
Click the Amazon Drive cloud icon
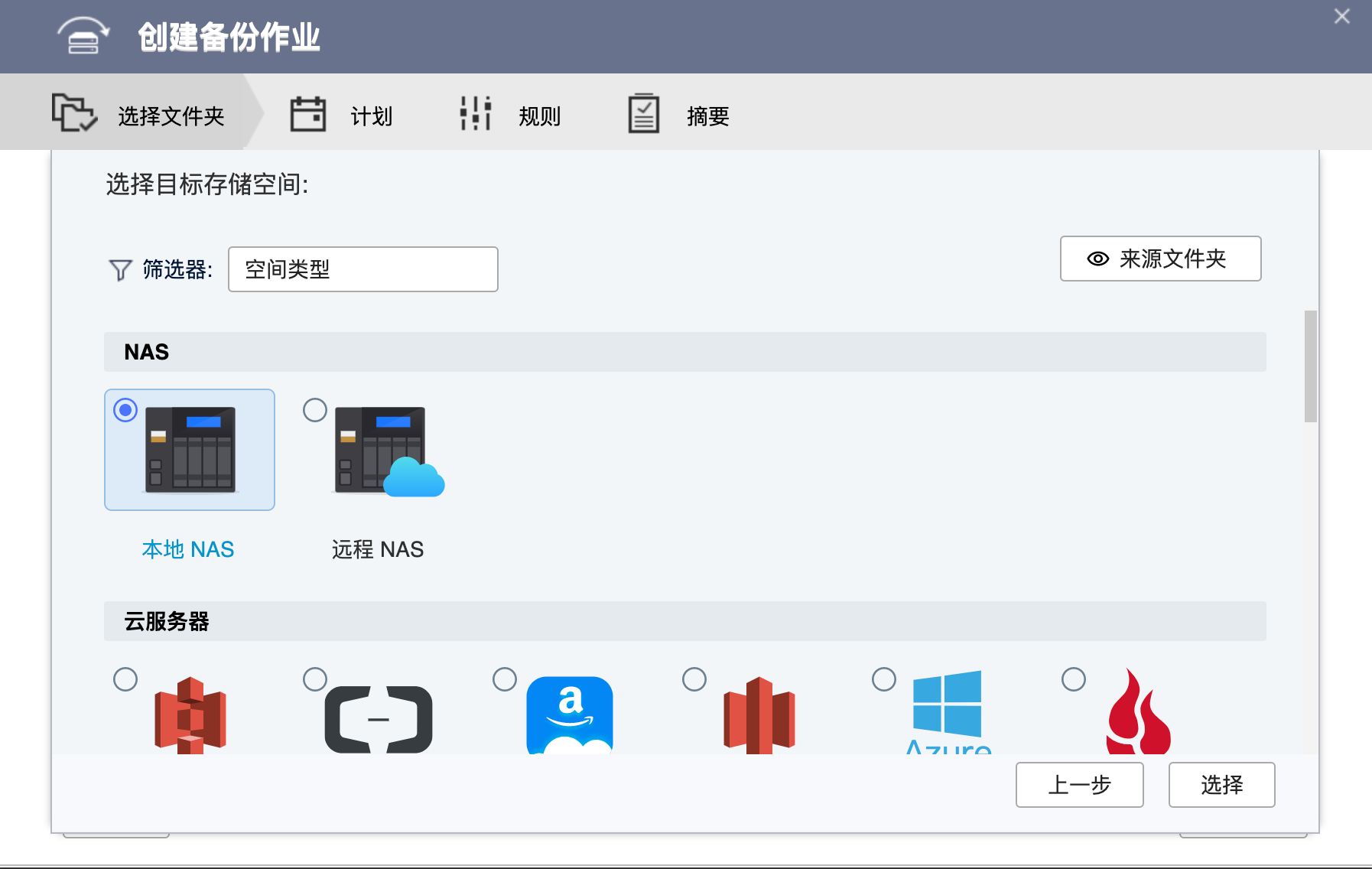[x=569, y=715]
